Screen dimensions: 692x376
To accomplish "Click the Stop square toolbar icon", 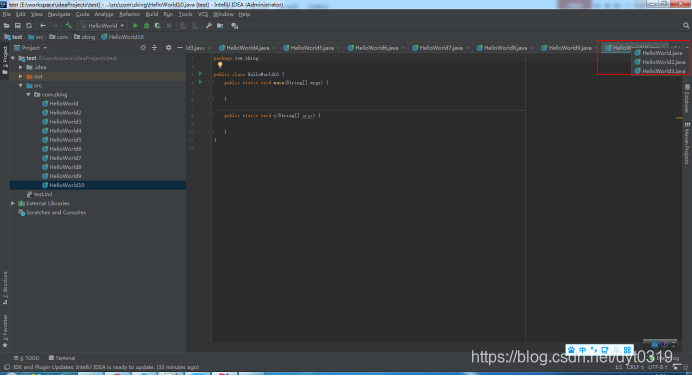I will coord(169,26).
